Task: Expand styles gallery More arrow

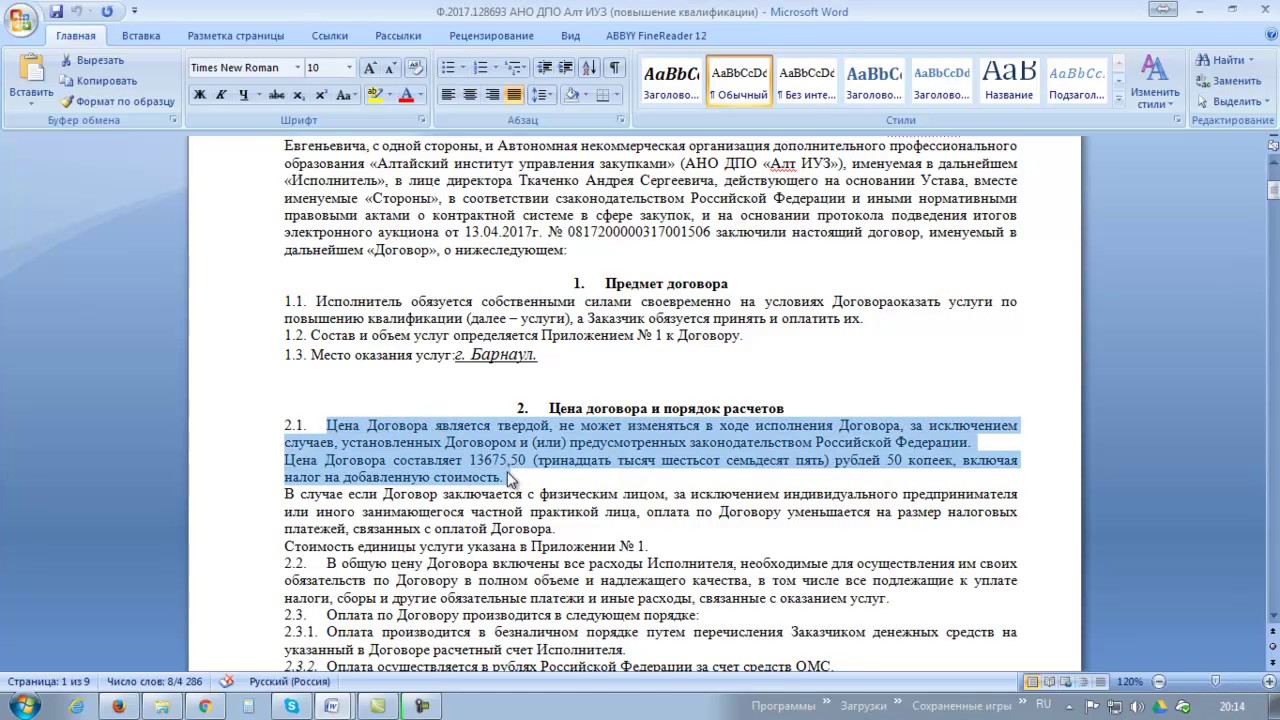Action: (x=1119, y=98)
